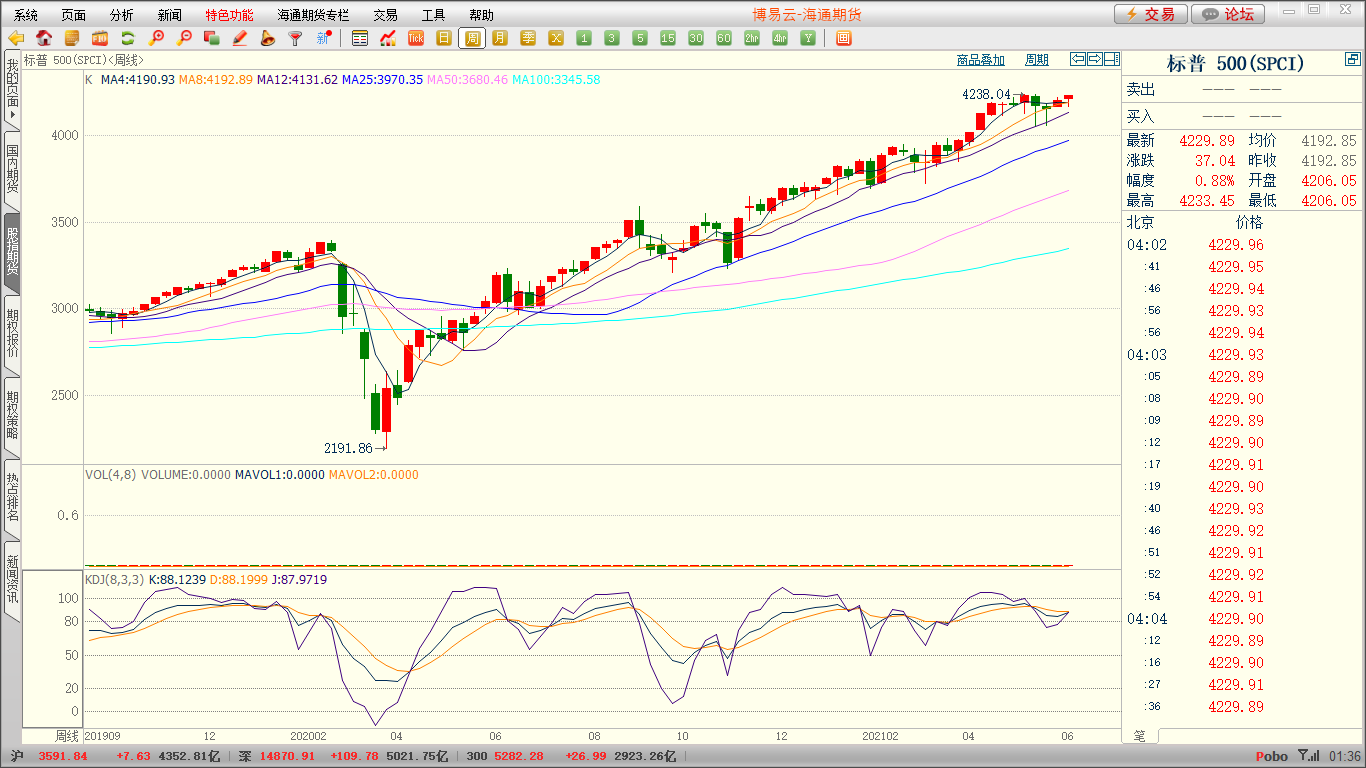Open the chart analysis icon
This screenshot has width=1366, height=768.
[x=388, y=38]
